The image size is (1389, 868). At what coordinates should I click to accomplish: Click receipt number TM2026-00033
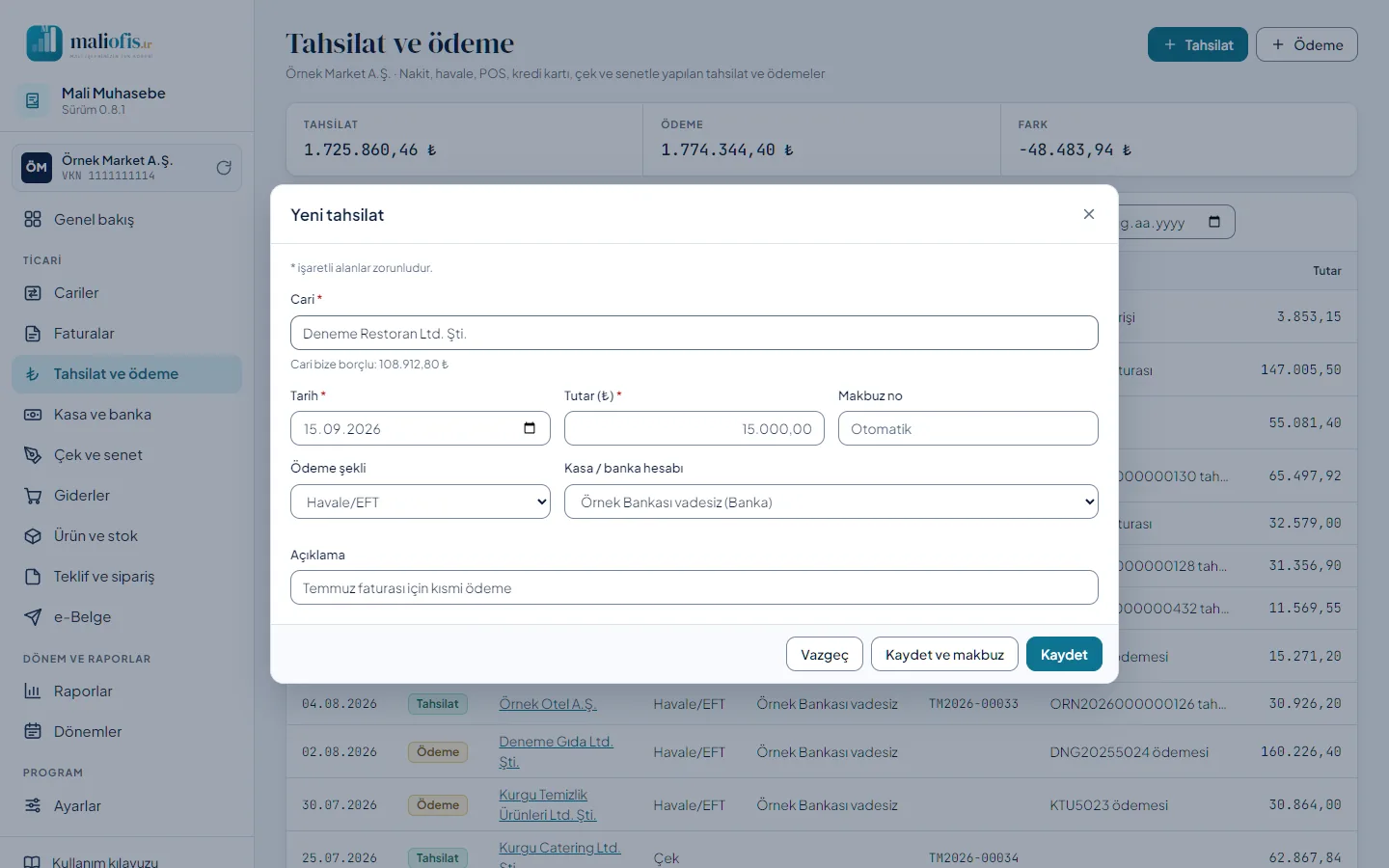tap(973, 704)
